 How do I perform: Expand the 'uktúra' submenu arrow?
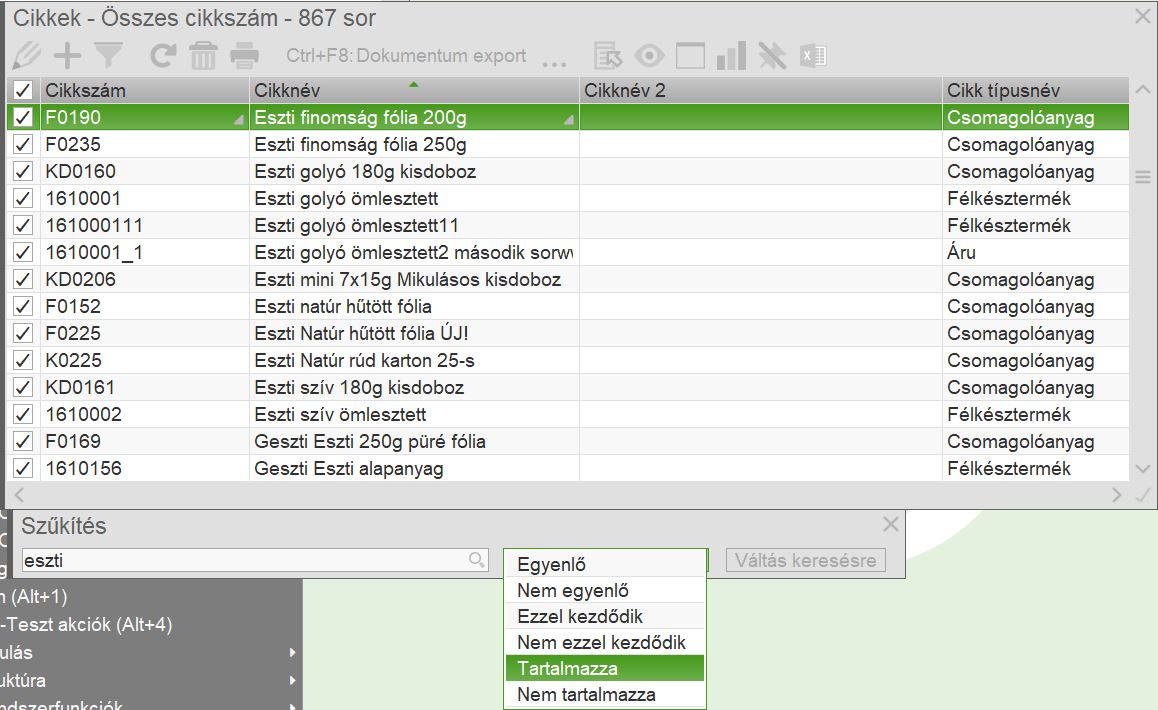click(x=292, y=680)
